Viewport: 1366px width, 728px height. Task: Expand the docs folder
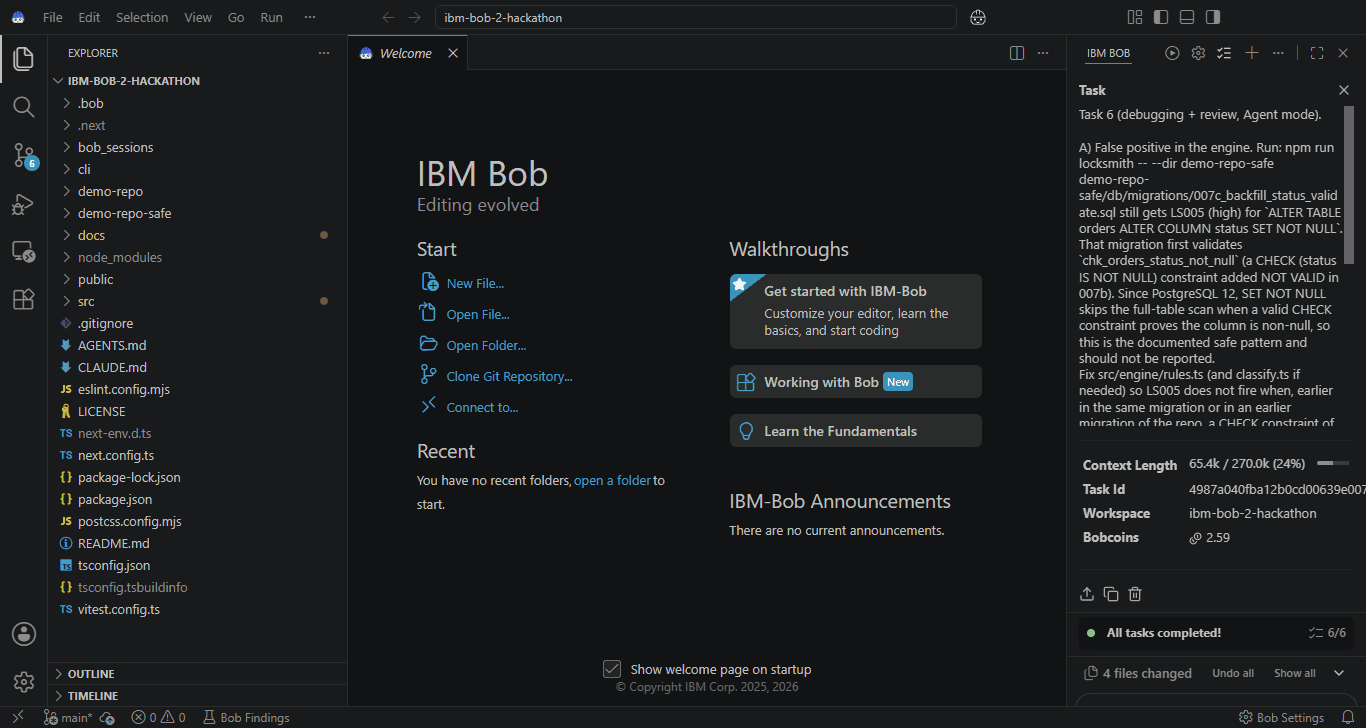click(x=197, y=235)
